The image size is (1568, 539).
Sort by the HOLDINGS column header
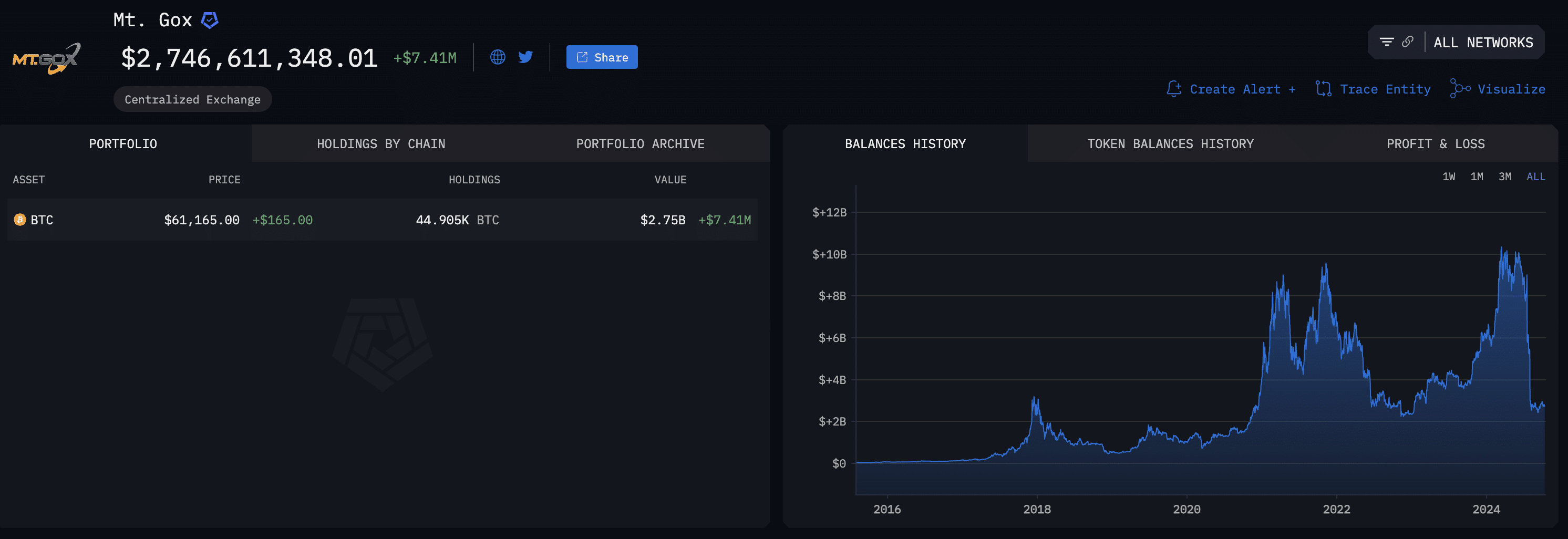[474, 180]
